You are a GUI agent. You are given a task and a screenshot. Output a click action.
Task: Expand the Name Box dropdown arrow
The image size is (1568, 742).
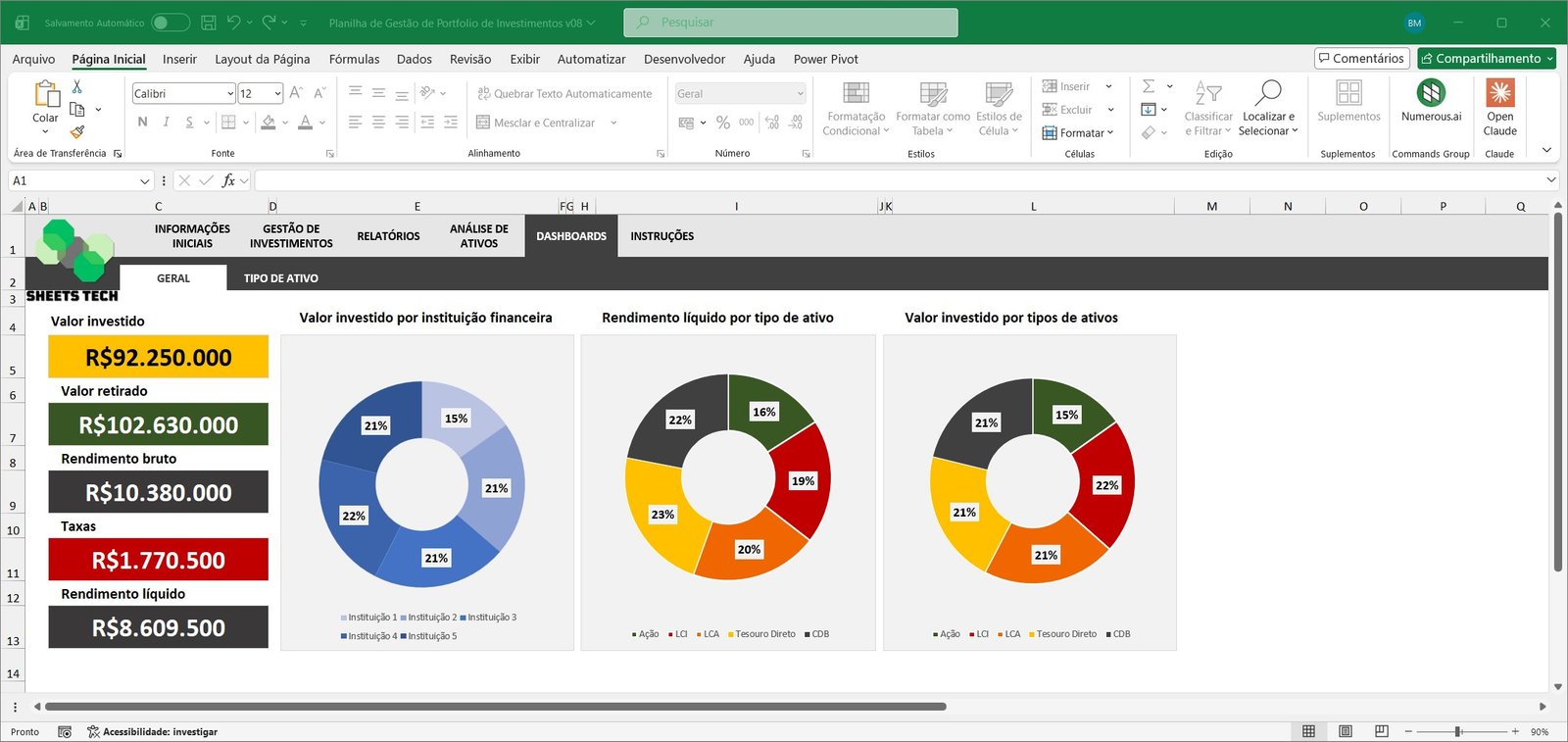coord(145,181)
